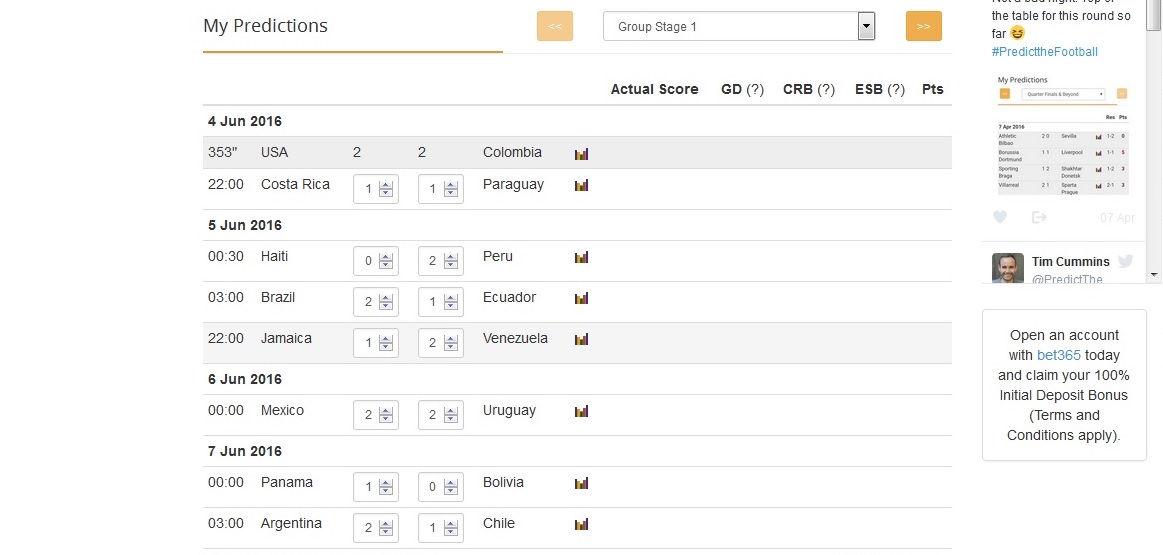Click the Twitter feed scrollbar down arrow
The image size is (1163, 555).
[x=1154, y=273]
